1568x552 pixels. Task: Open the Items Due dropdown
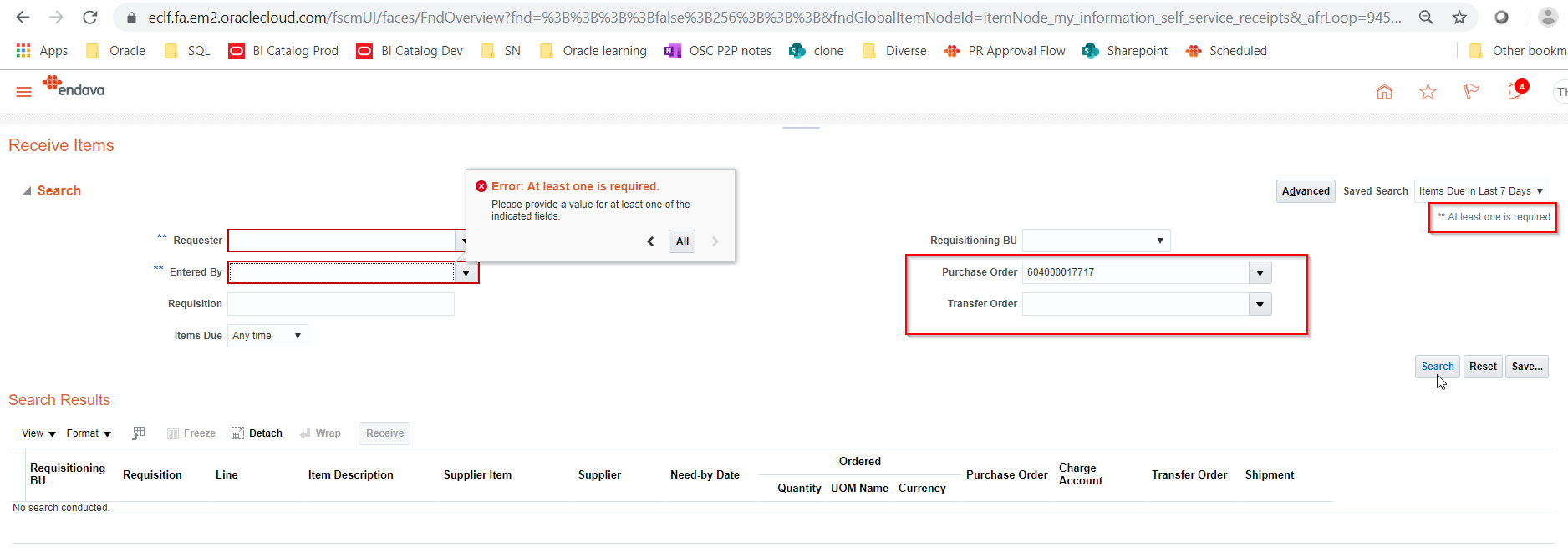point(267,336)
